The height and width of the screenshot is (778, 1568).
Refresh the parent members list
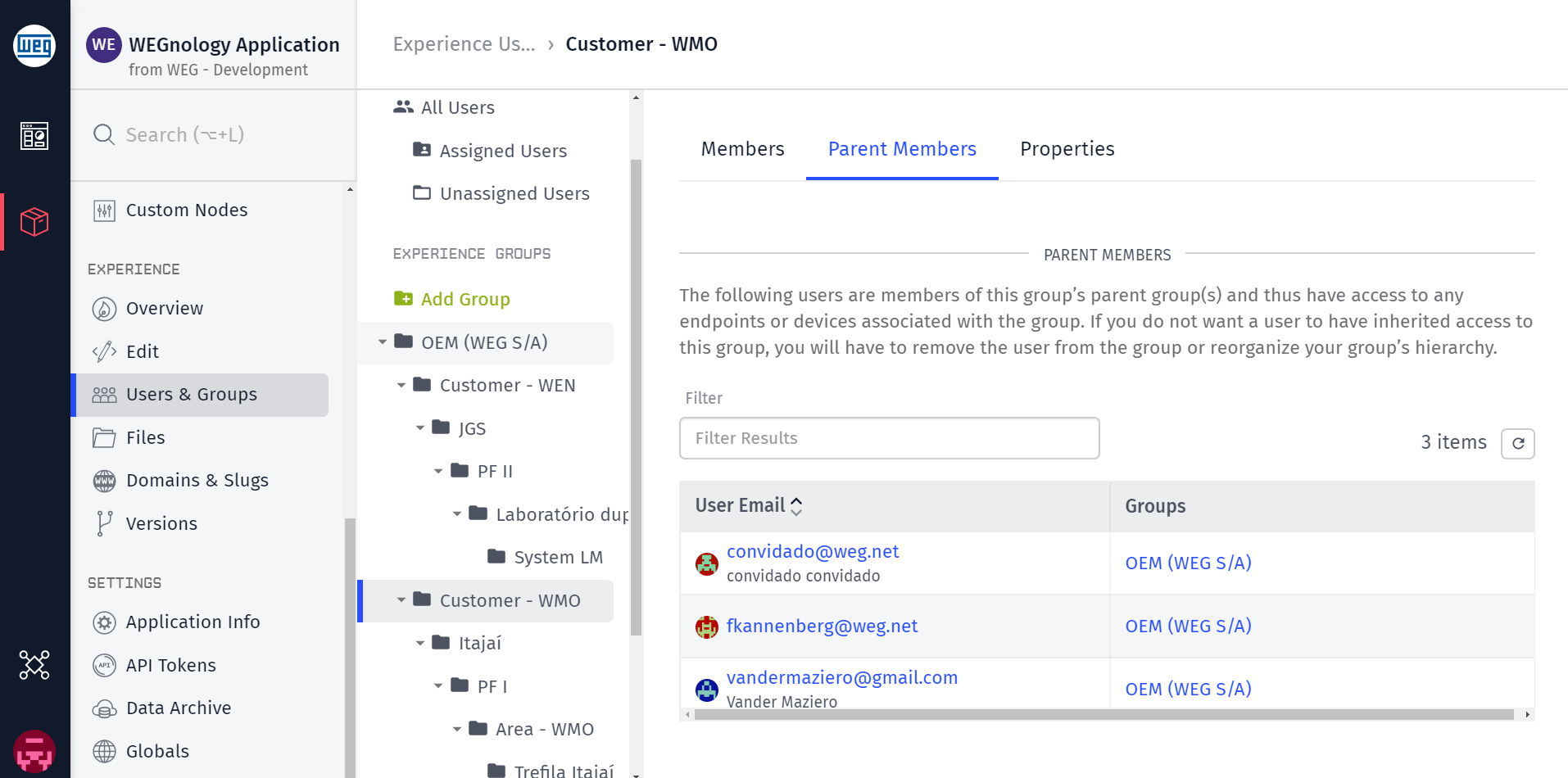coord(1517,443)
